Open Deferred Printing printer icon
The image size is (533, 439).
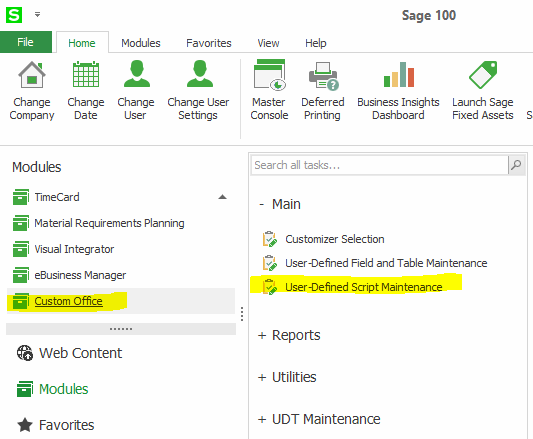click(324, 76)
